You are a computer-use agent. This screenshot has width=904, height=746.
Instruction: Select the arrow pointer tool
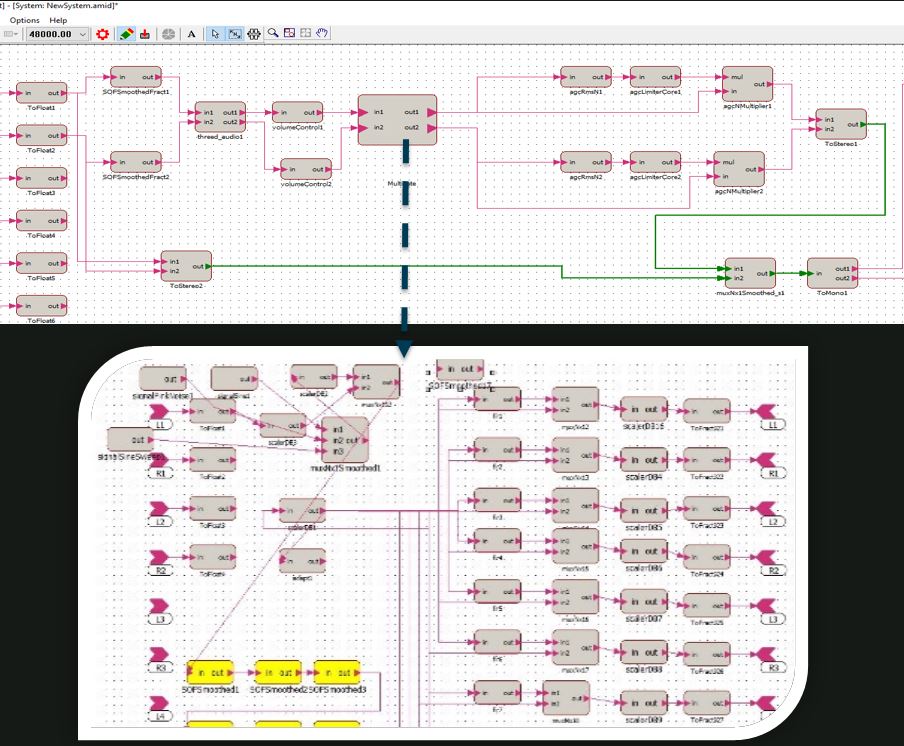point(215,34)
